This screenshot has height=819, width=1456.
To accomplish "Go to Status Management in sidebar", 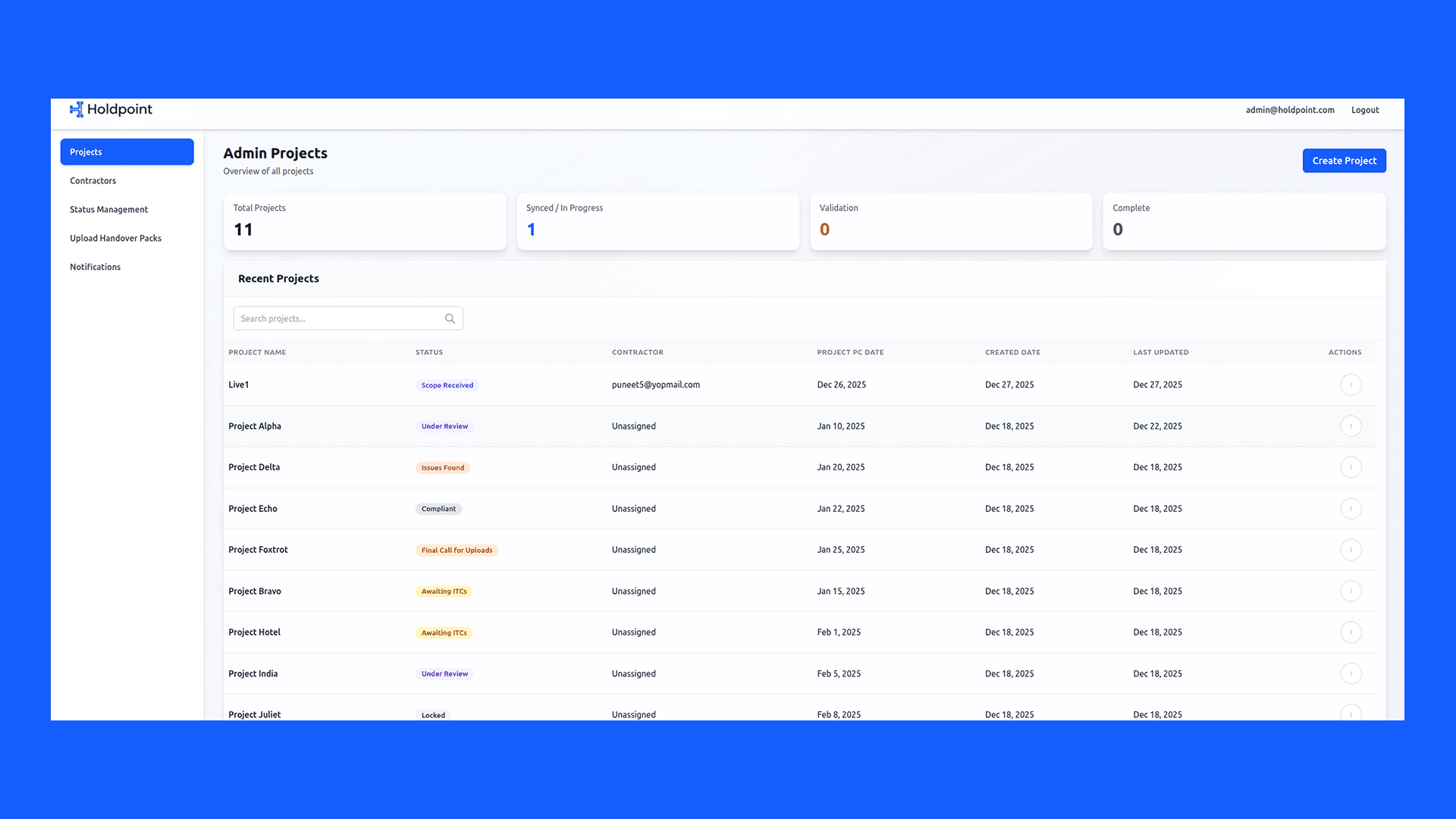I will click(x=108, y=209).
